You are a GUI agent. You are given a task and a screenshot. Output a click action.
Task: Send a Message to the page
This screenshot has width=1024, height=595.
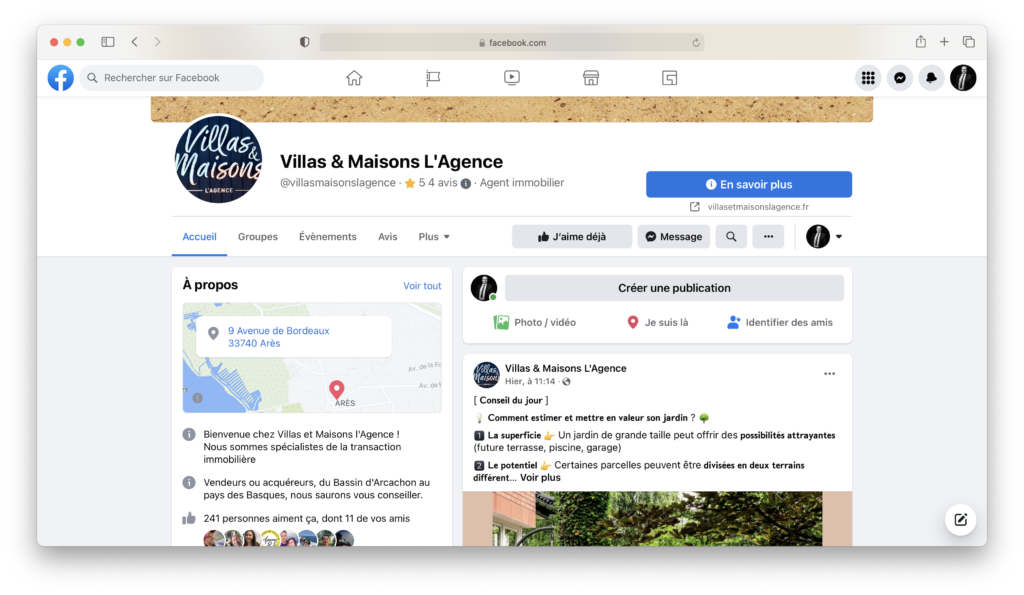pos(674,236)
